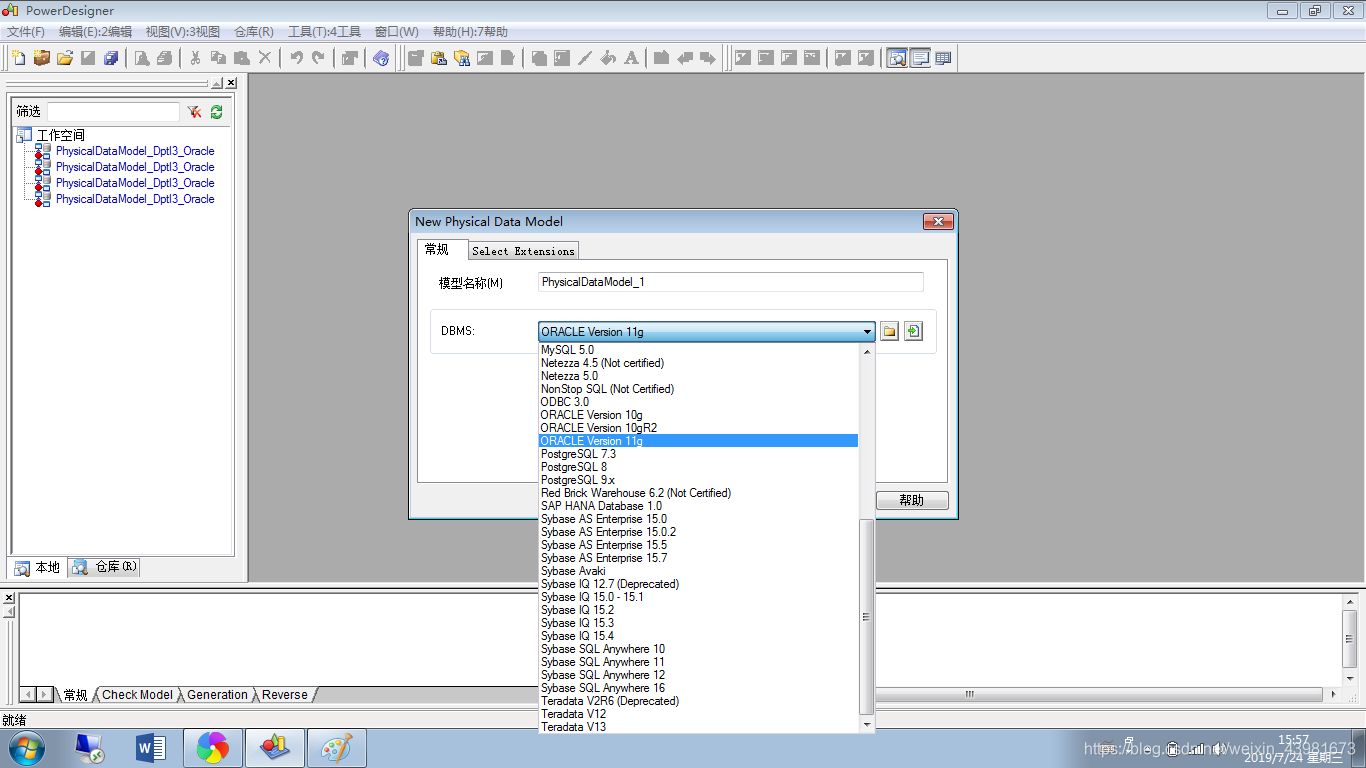Click the Paint palette taskbar icon
The image size is (1366, 768).
point(337,748)
